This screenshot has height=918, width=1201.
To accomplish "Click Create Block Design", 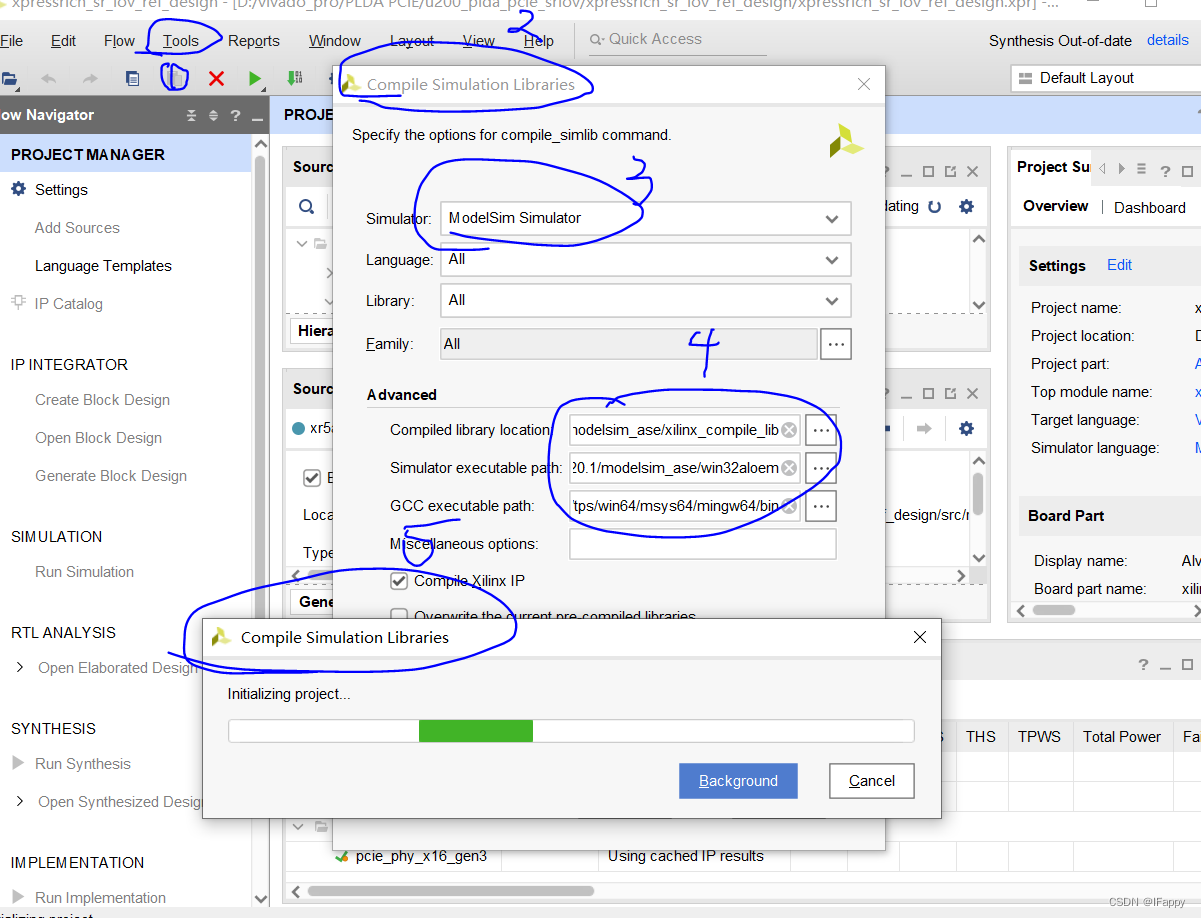I will 102,400.
